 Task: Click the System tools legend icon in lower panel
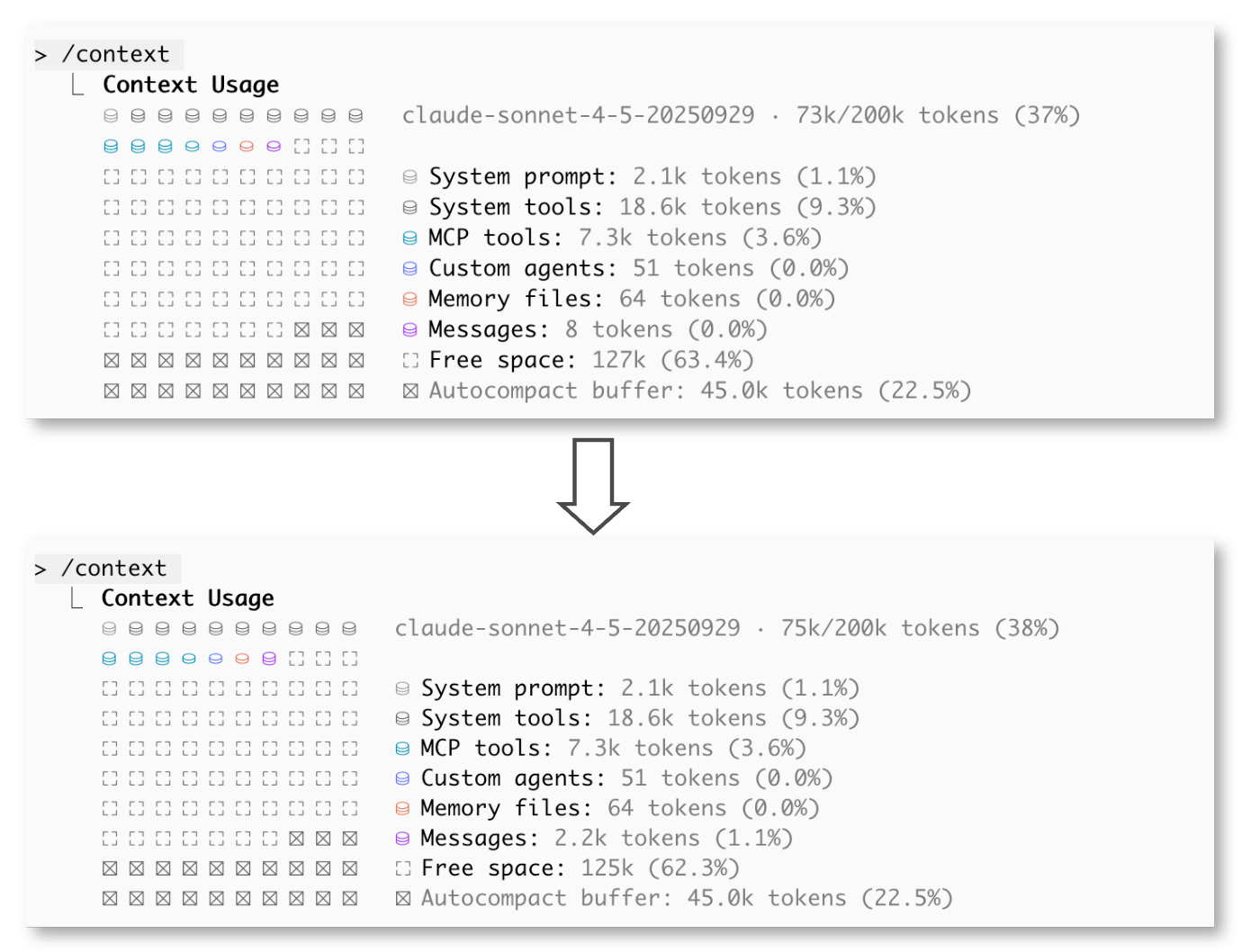click(x=403, y=719)
